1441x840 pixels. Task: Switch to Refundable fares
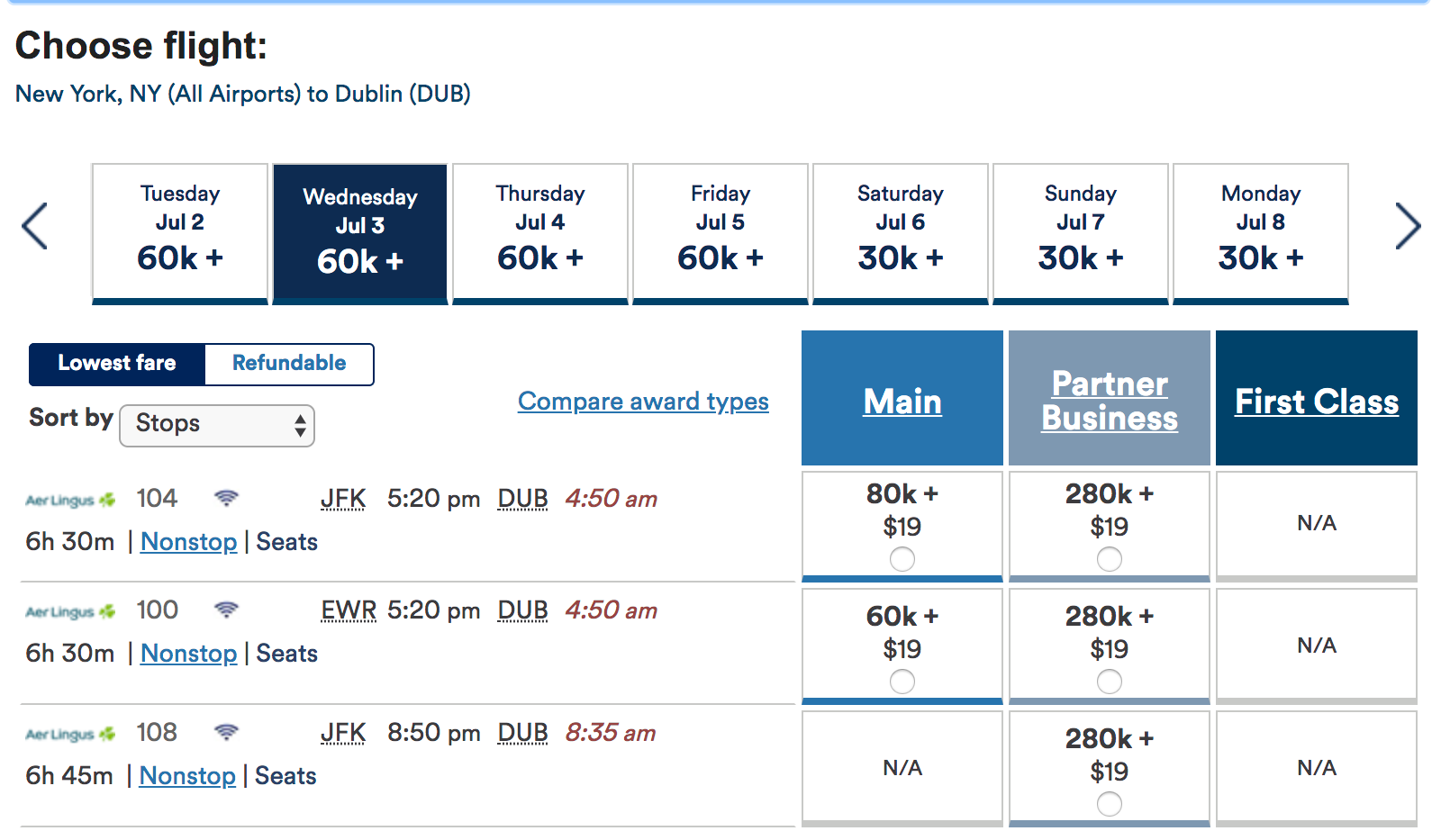point(289,364)
